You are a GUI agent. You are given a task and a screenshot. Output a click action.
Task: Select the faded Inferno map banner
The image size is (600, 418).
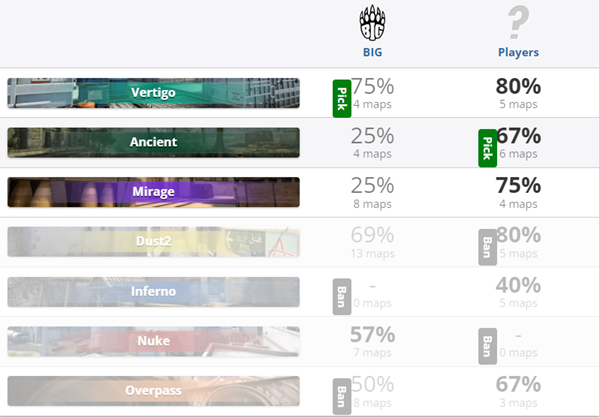pyautogui.click(x=153, y=292)
